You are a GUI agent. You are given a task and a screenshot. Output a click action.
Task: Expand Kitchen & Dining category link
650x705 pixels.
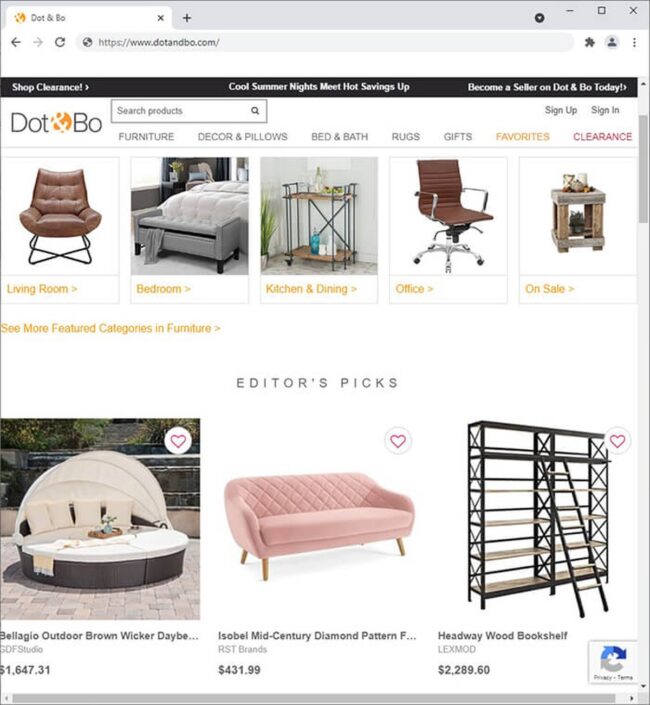click(x=311, y=289)
